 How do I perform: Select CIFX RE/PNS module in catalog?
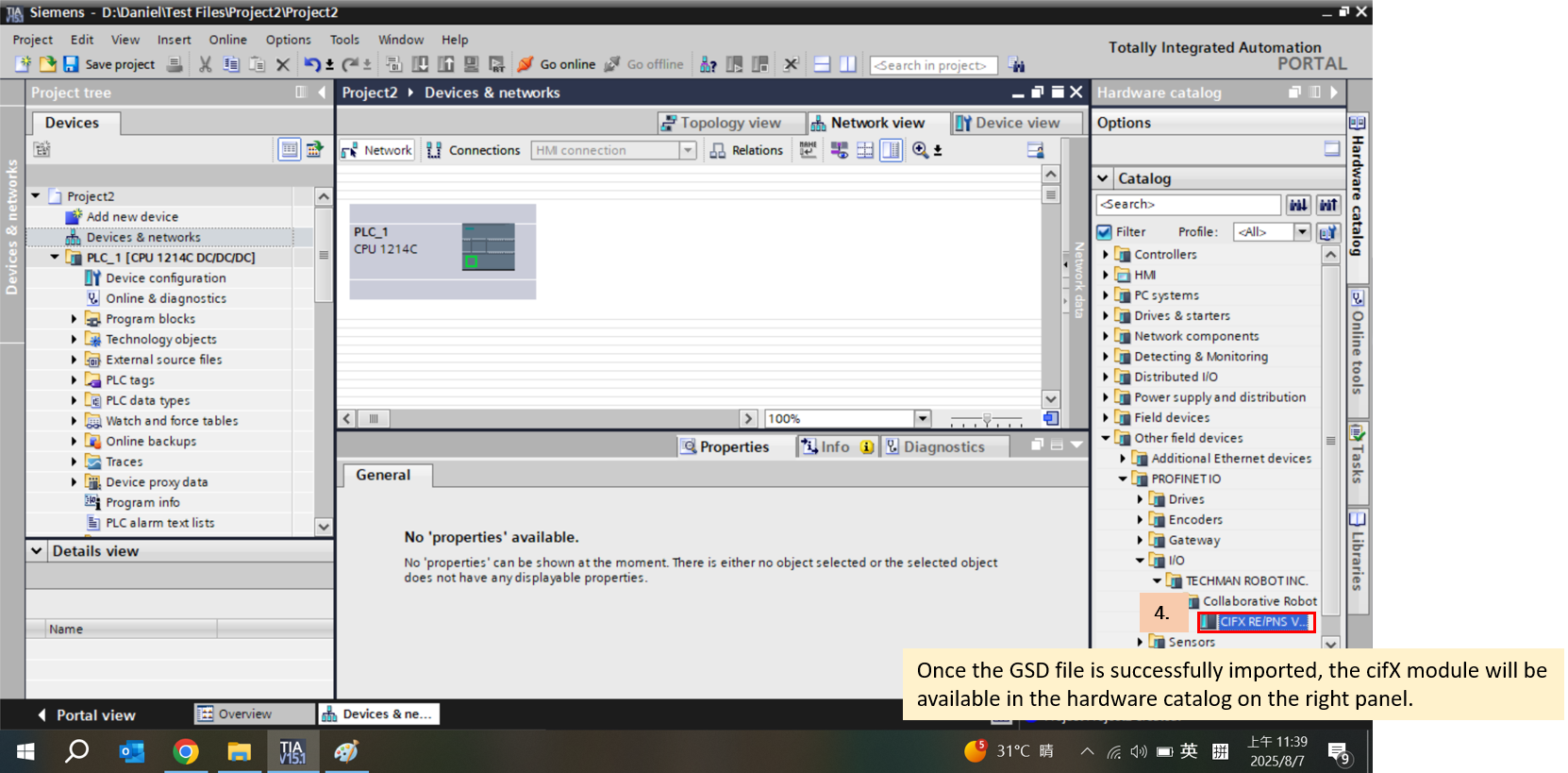pos(1256,622)
